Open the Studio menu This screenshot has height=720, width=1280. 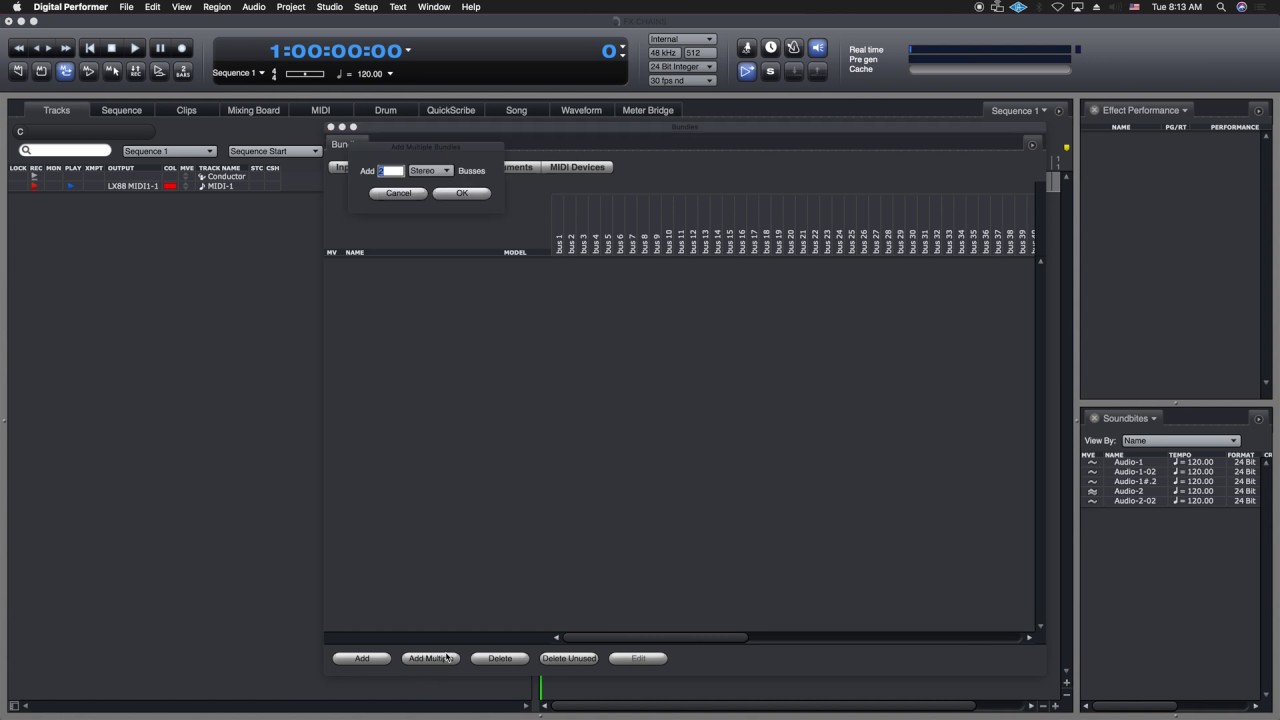(x=329, y=7)
